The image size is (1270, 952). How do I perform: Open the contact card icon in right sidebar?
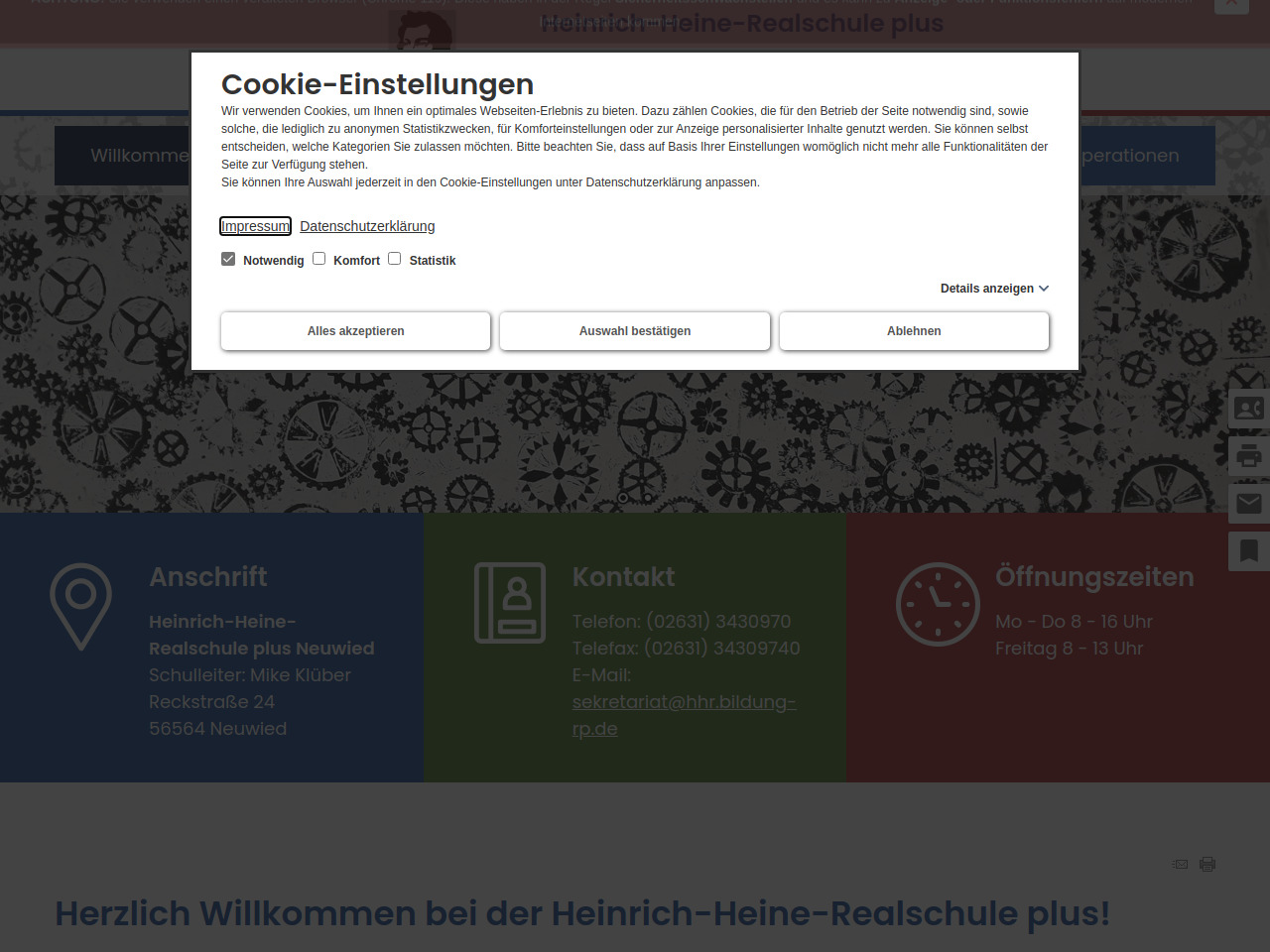(x=1248, y=409)
